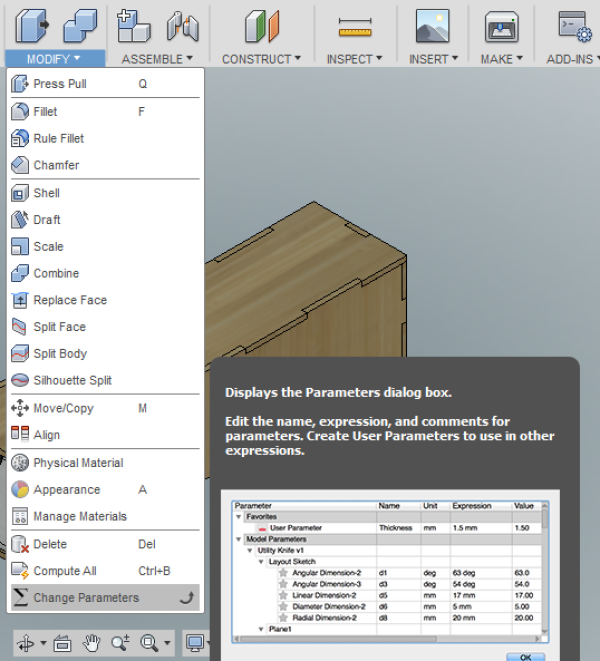Expand the ASSEMBLE dropdown

pyautogui.click(x=157, y=59)
